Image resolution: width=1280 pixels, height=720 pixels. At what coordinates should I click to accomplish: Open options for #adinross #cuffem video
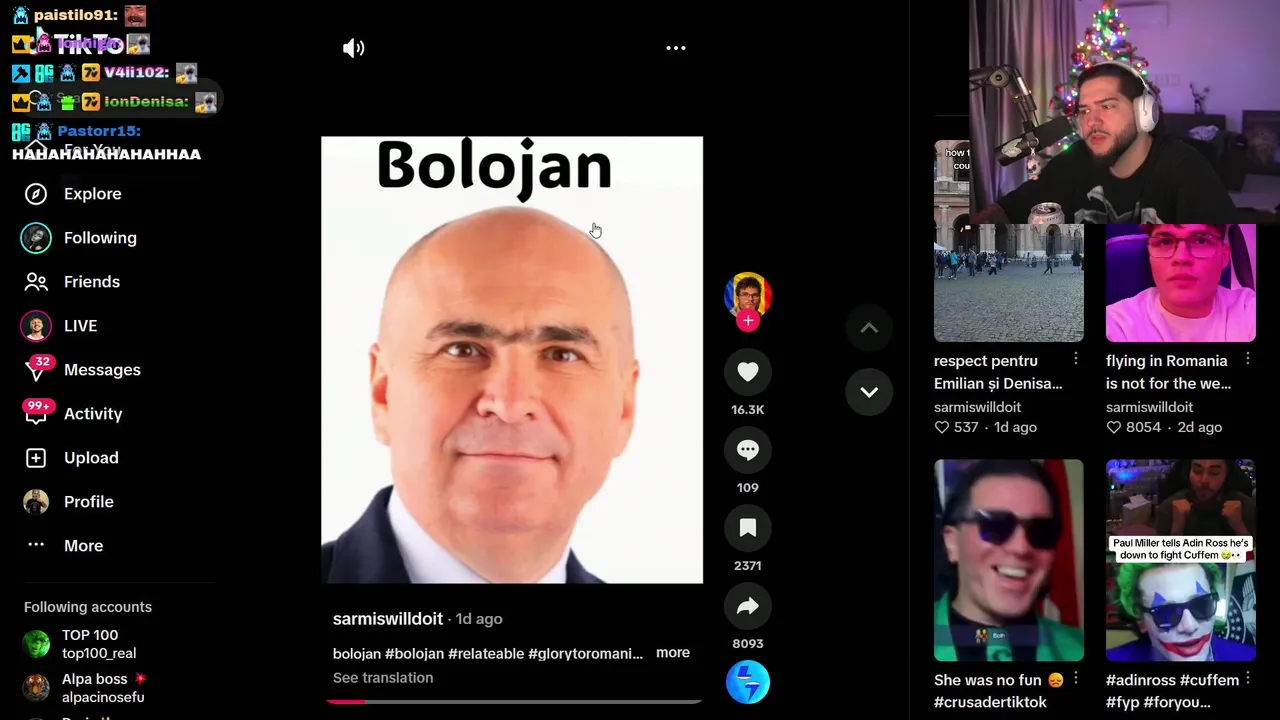click(1248, 678)
